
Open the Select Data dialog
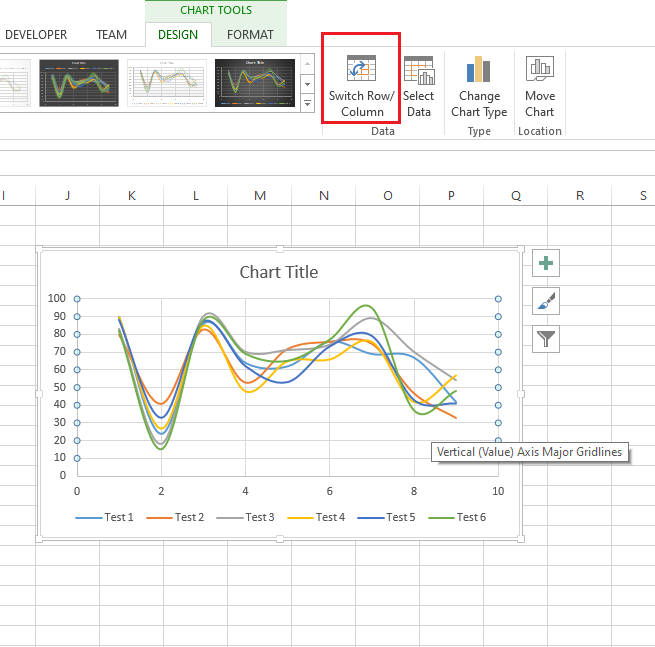coord(419,86)
